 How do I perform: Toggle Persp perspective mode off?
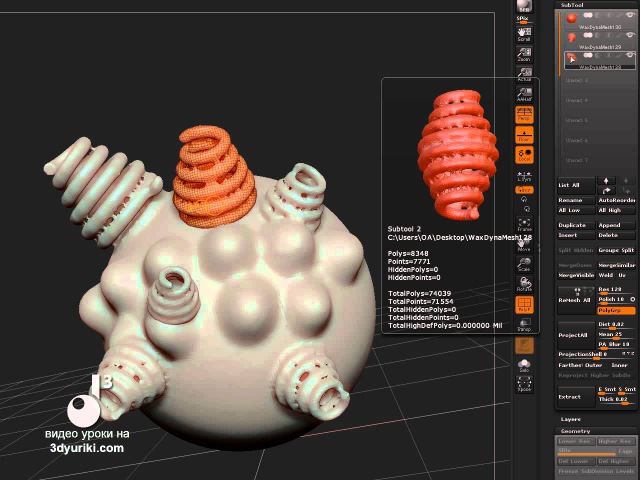[524, 115]
